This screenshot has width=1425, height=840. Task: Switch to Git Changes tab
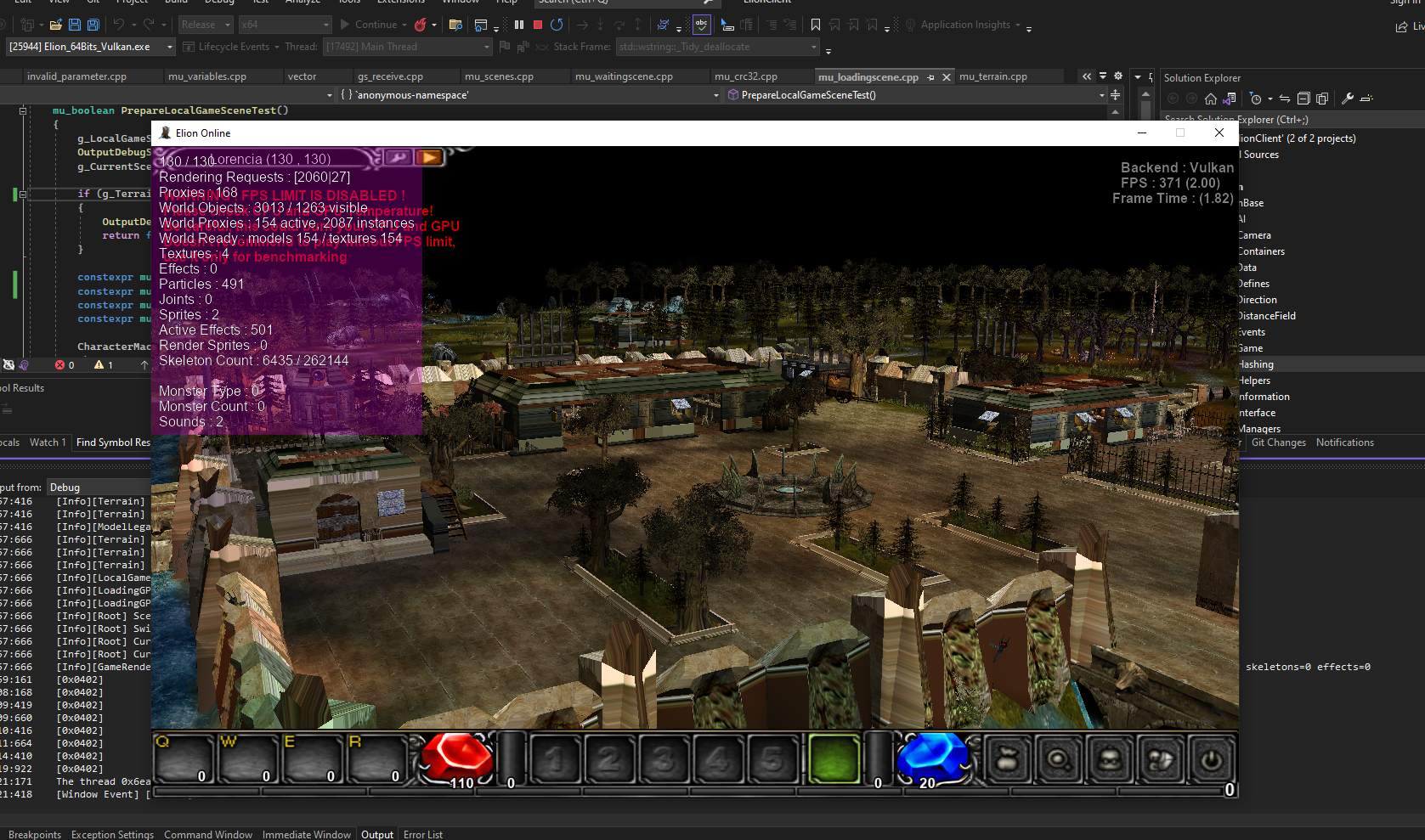(x=1279, y=443)
